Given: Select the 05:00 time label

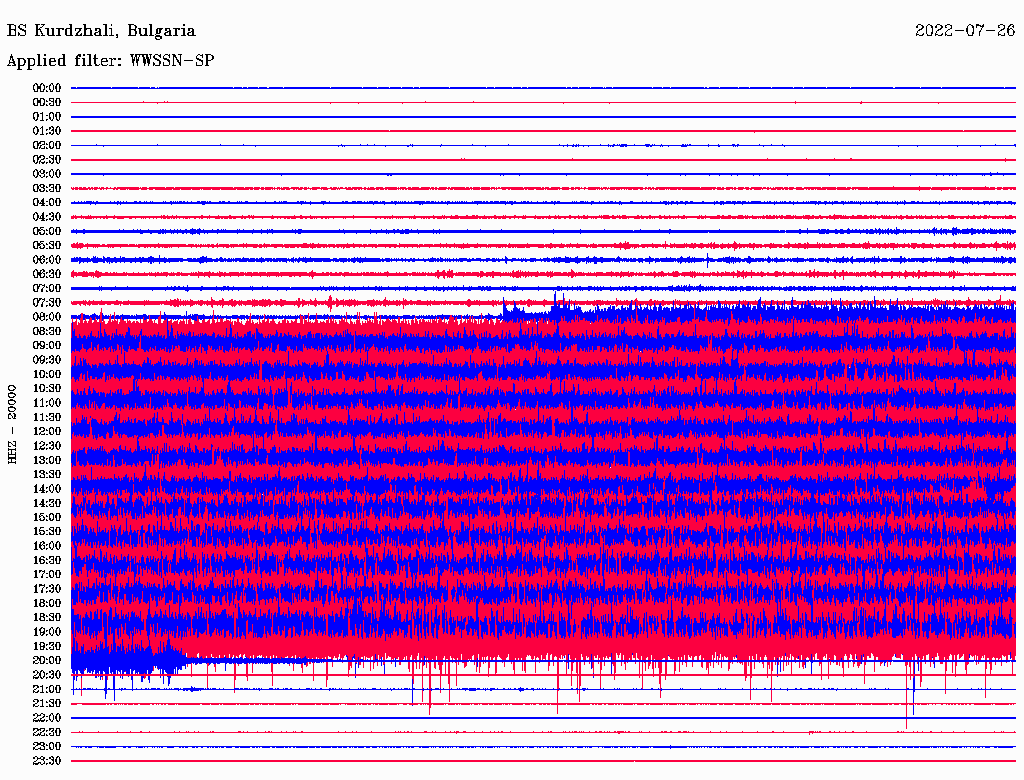Looking at the screenshot, I should click(x=47, y=231).
